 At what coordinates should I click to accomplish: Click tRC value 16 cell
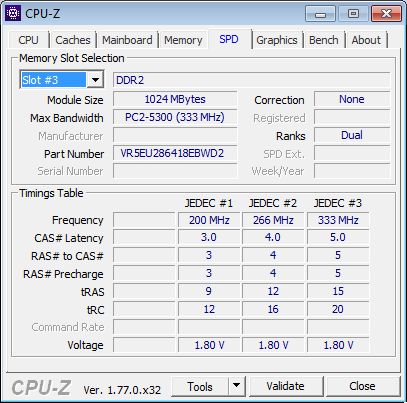(273, 309)
